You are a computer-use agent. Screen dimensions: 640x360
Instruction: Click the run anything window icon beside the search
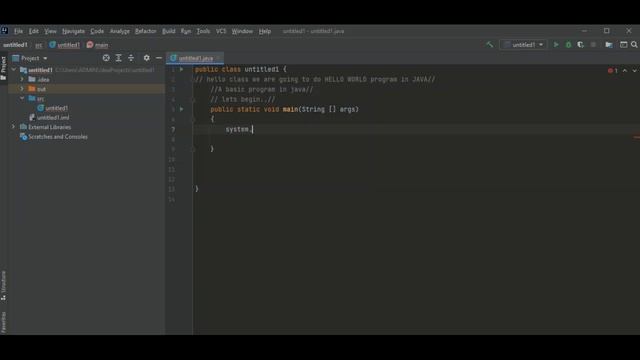tap(623, 44)
